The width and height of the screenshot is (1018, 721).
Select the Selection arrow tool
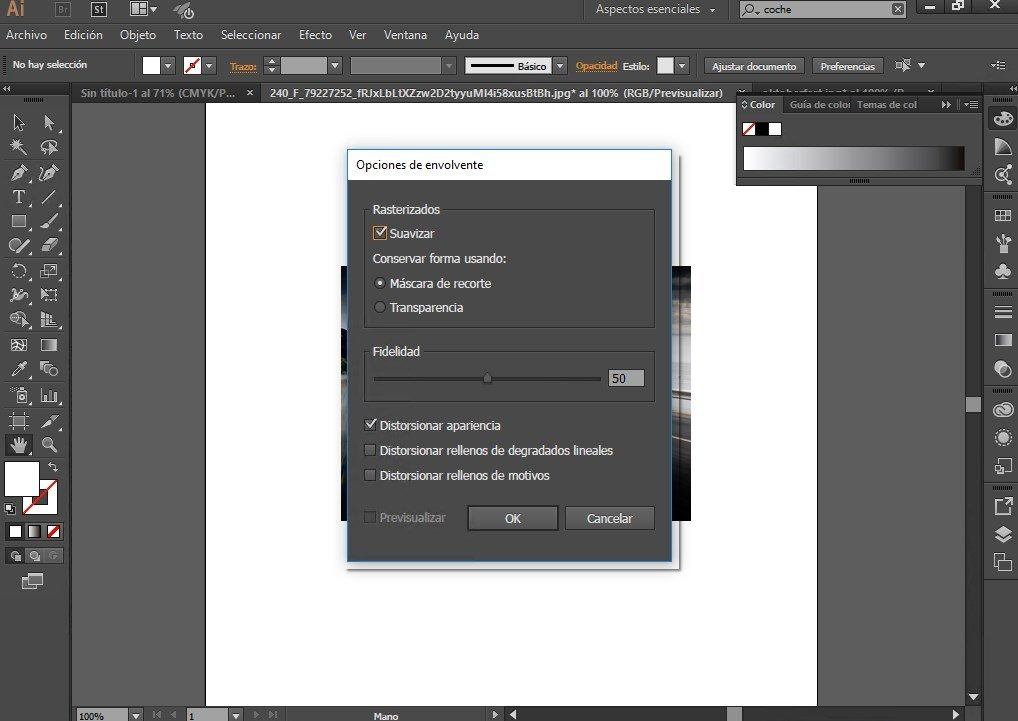coord(19,122)
